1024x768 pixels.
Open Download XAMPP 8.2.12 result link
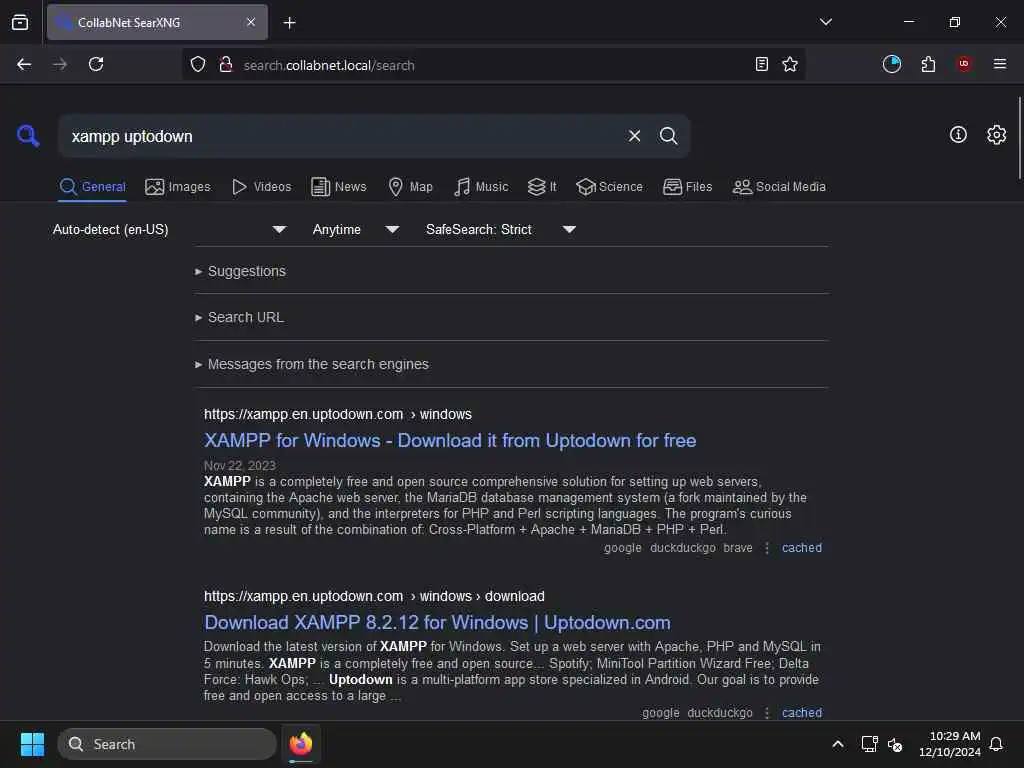pos(437,622)
